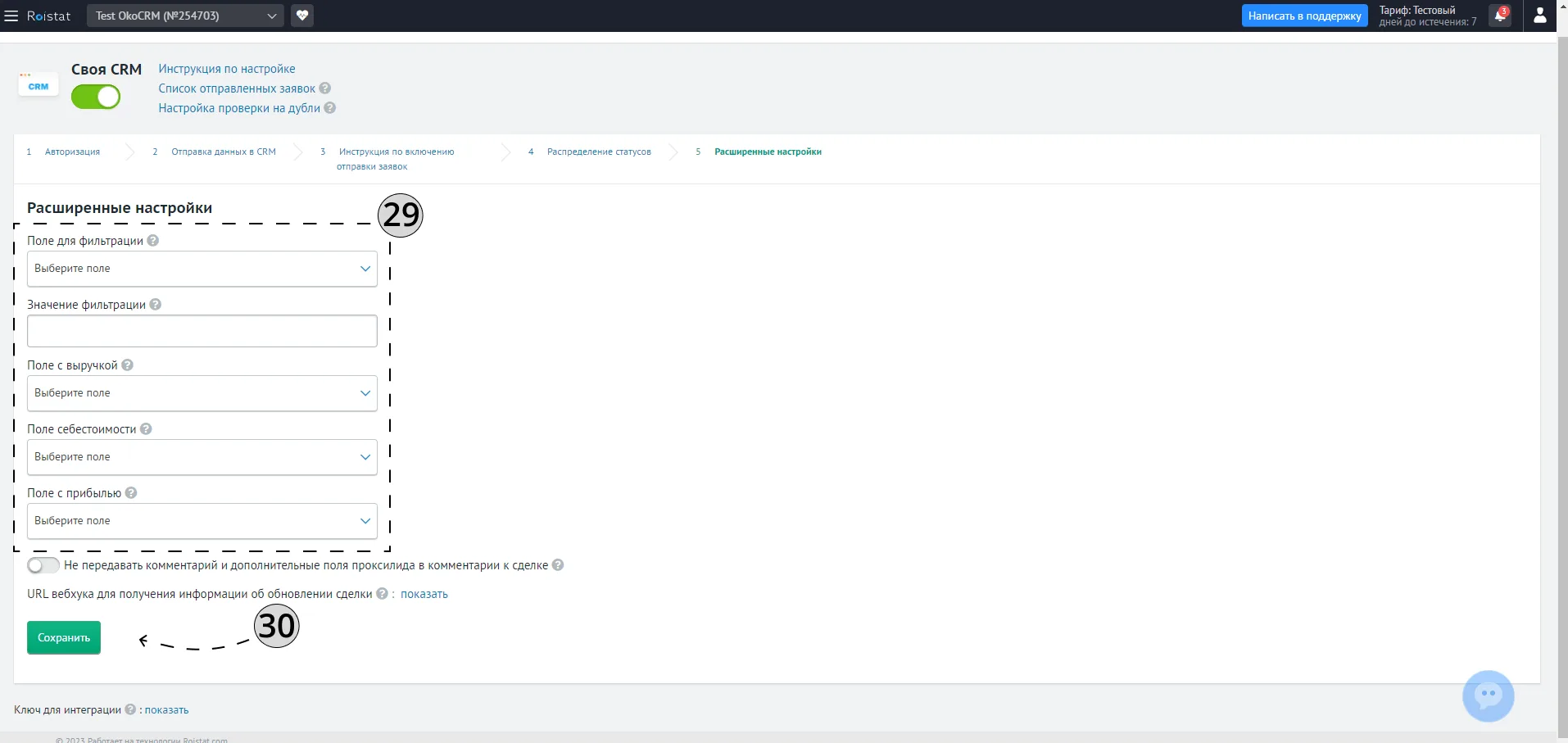Click help icon next to Ключ для интеграции

click(130, 709)
